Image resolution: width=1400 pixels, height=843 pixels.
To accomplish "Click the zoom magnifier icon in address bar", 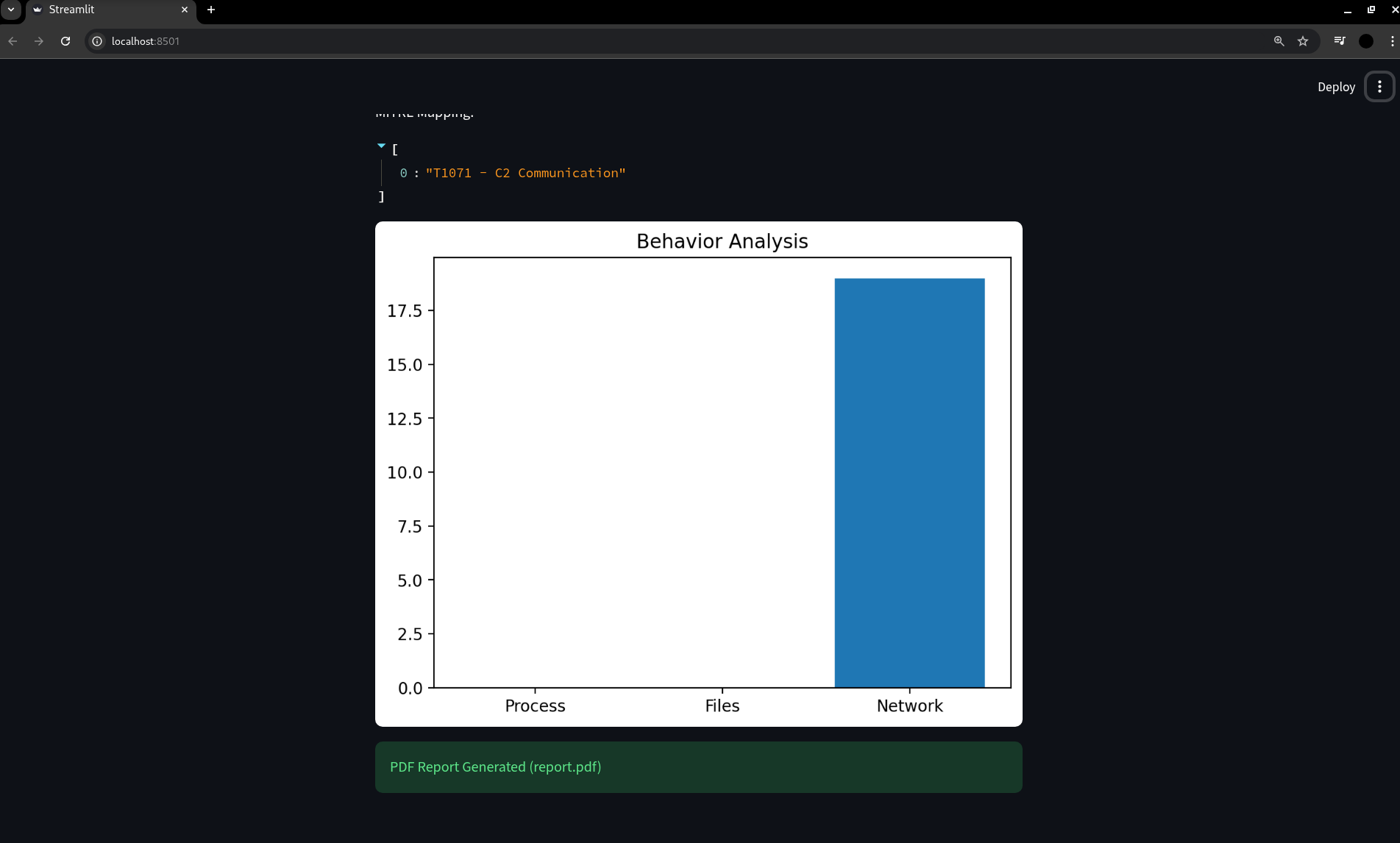I will pos(1279,41).
